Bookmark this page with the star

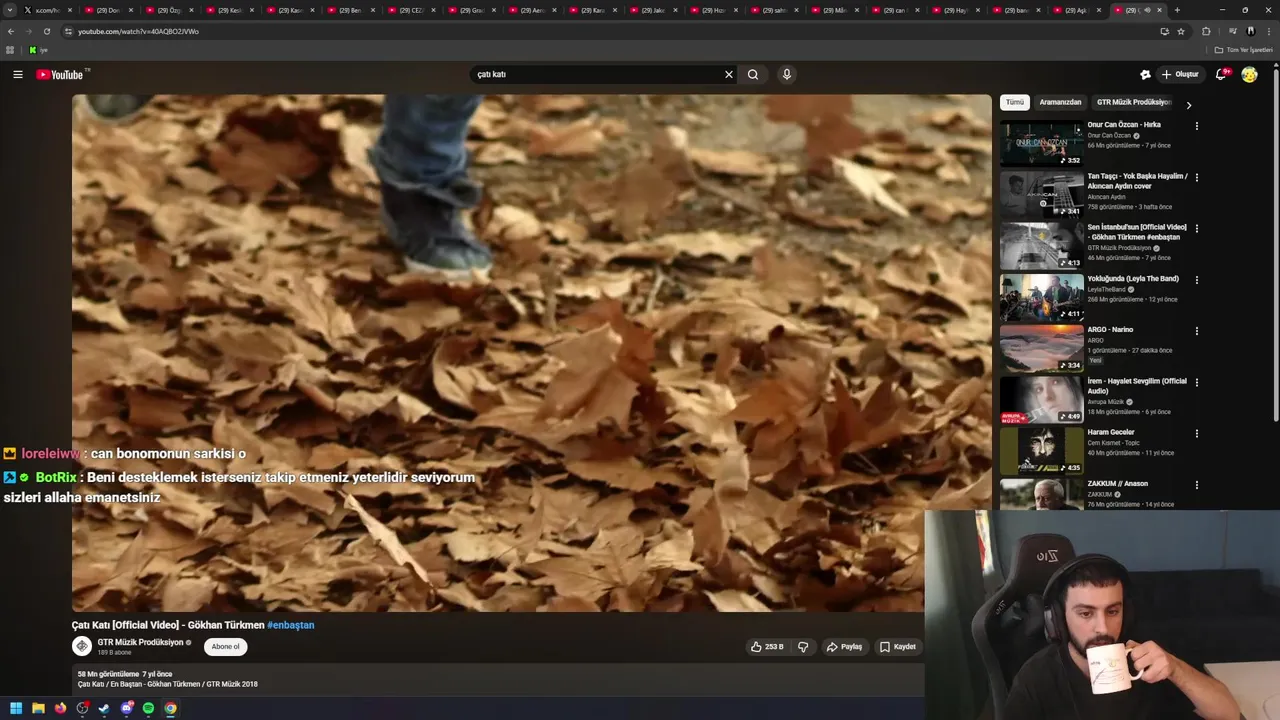(x=1181, y=31)
